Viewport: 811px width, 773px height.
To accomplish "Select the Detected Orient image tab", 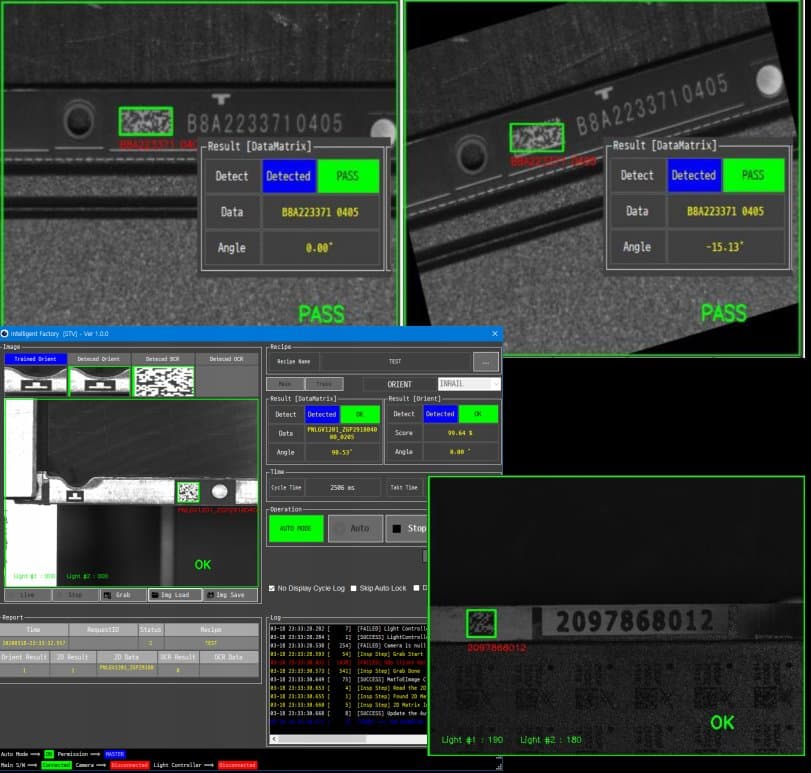I will pyautogui.click(x=98, y=359).
